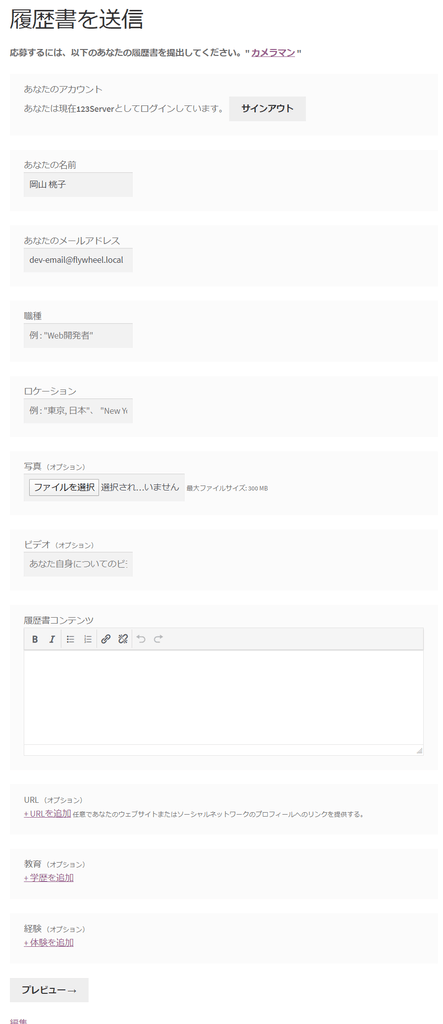
Task: Select the email address input field
Action: pos(78,260)
